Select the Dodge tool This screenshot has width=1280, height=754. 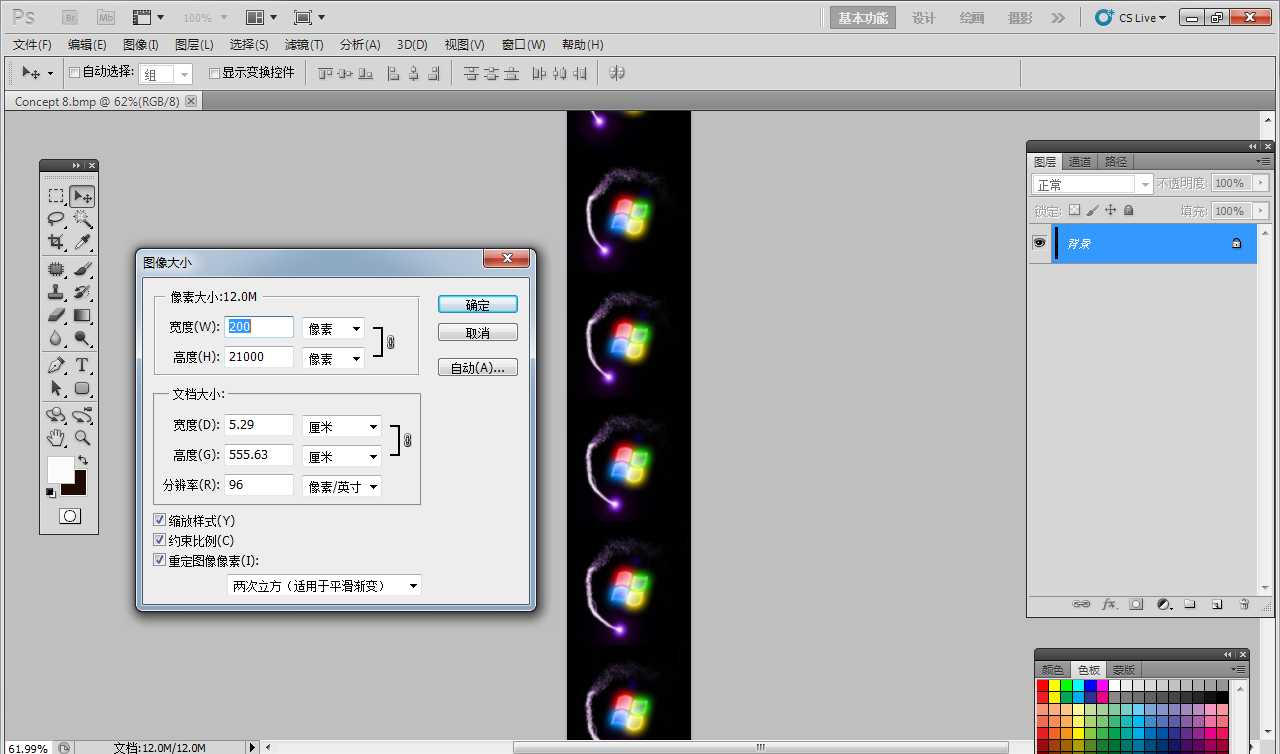click(x=82, y=338)
